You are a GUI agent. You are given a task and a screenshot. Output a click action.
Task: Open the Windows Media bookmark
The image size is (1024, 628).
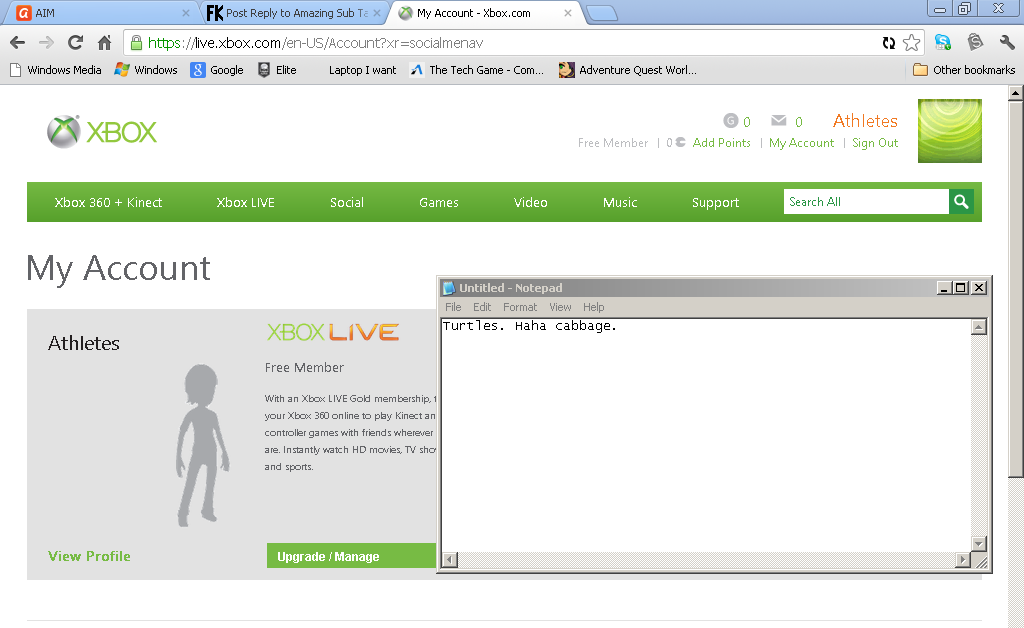tap(56, 70)
